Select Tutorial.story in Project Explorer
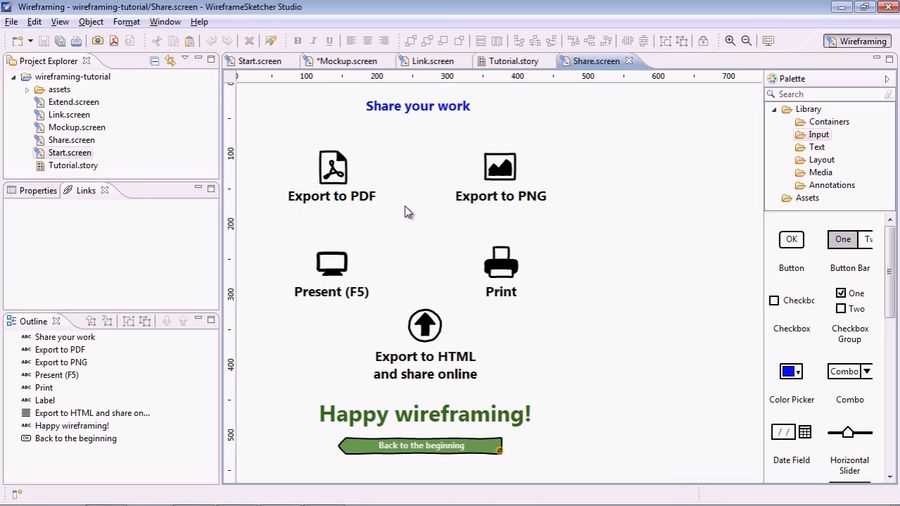This screenshot has width=900, height=506. [72, 165]
